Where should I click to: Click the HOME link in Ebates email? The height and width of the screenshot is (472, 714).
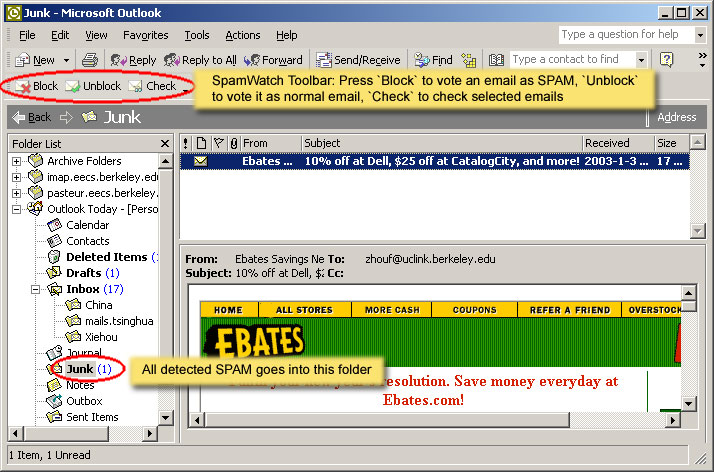pyautogui.click(x=229, y=310)
